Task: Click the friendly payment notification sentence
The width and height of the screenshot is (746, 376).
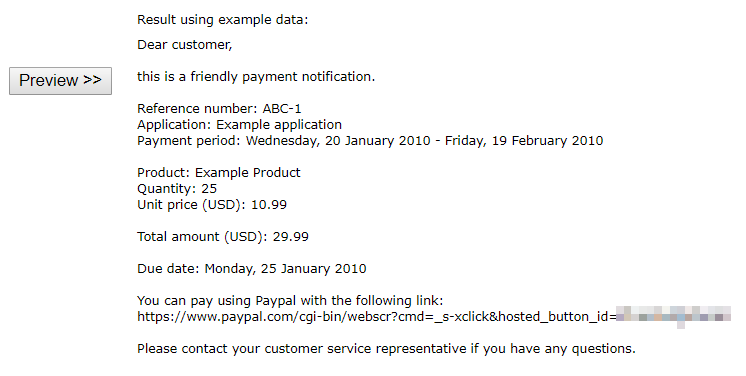Action: point(256,77)
